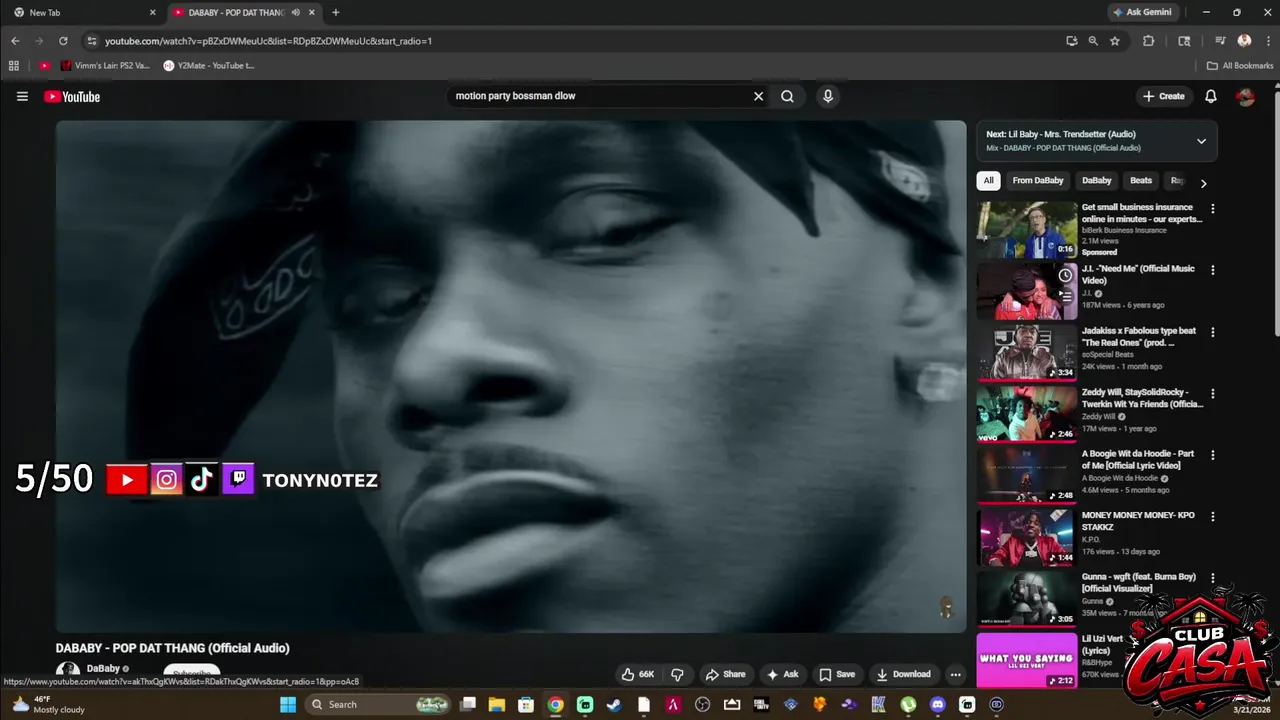This screenshot has height=720, width=1280.
Task: Open Chrome profile avatar
Action: (x=1244, y=41)
